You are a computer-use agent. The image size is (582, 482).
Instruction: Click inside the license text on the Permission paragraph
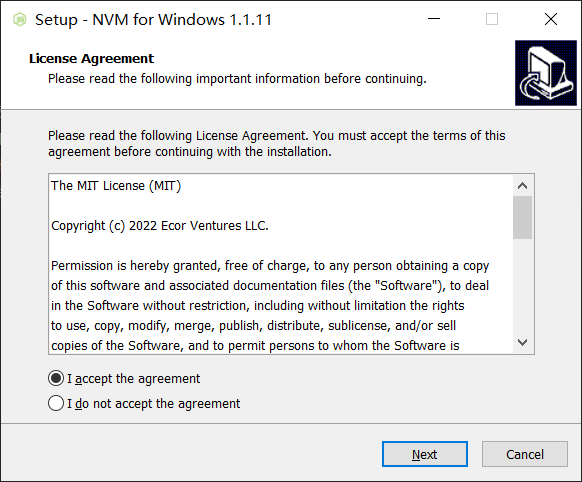coord(270,306)
